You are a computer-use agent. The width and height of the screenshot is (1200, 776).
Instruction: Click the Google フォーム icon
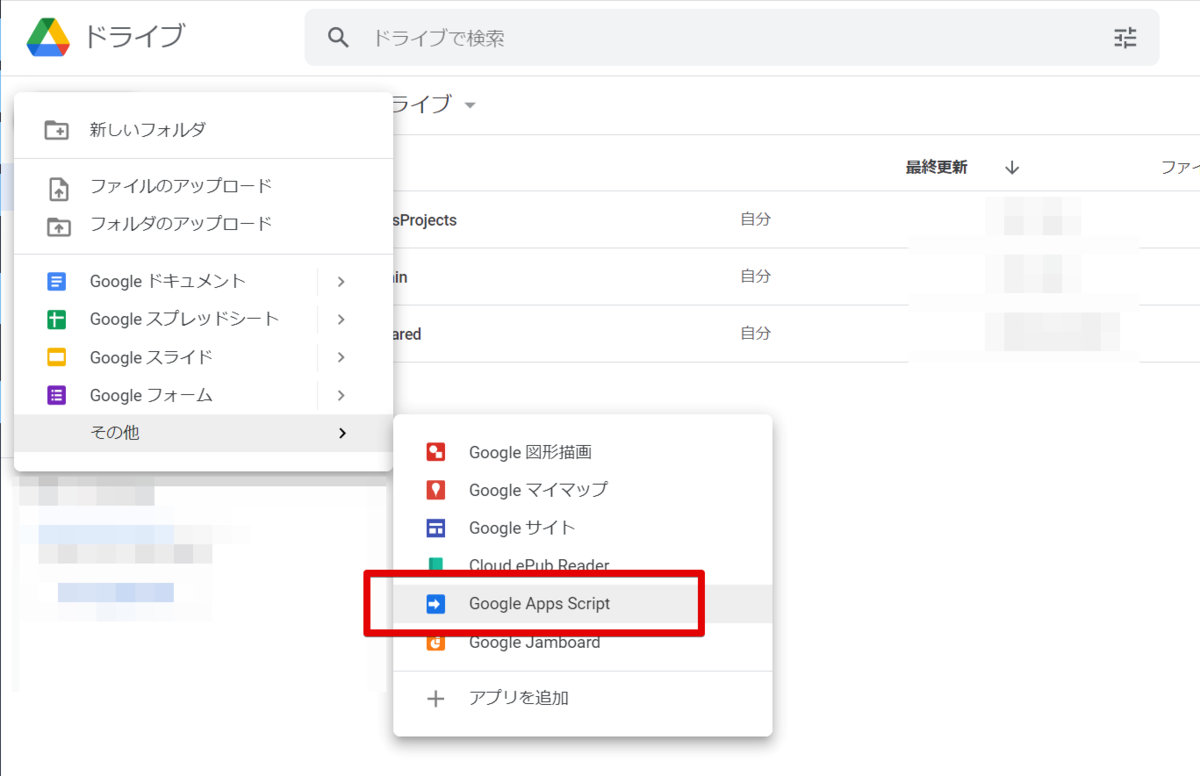click(x=57, y=396)
